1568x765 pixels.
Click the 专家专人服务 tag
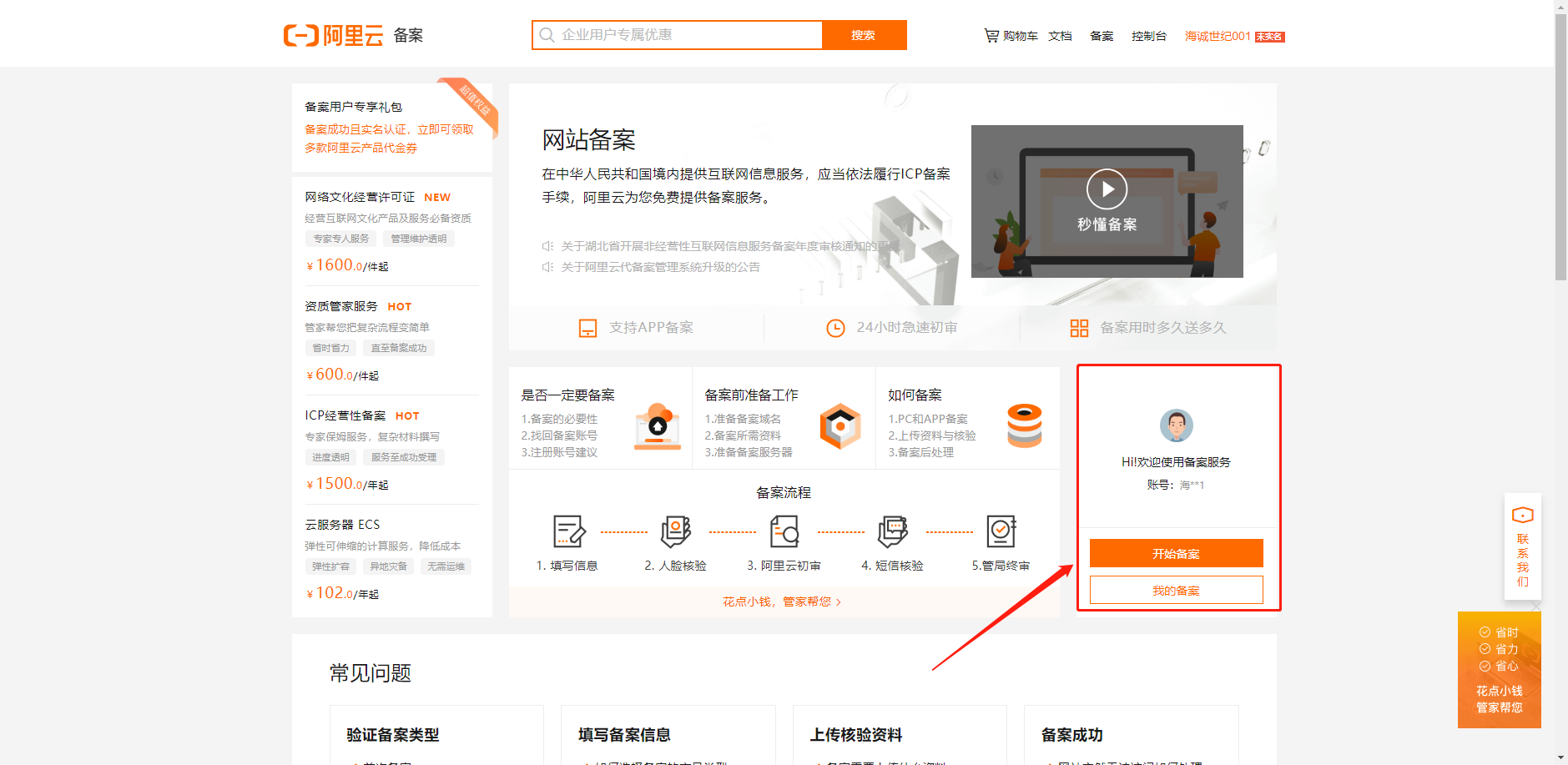[341, 239]
